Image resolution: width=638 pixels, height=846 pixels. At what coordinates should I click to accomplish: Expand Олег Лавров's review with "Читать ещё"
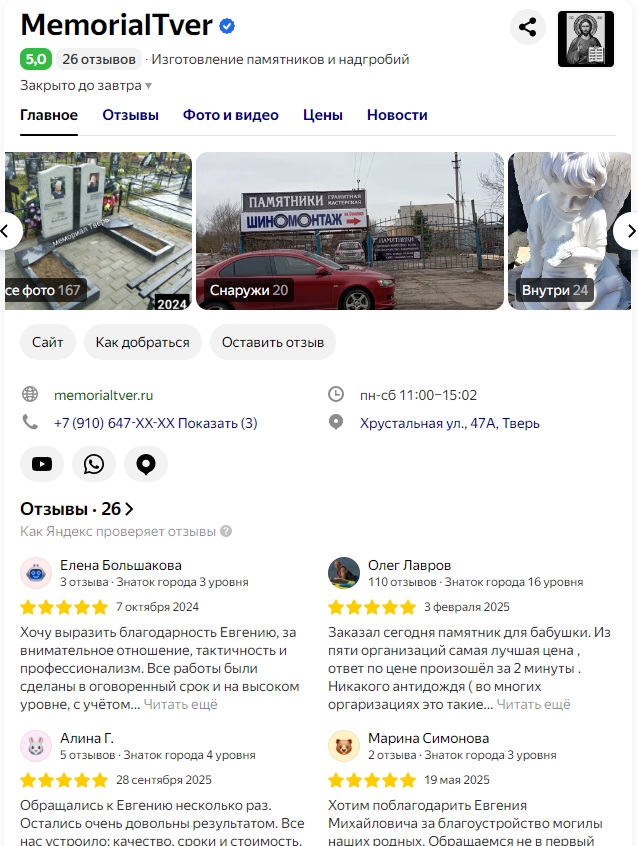click(x=533, y=705)
